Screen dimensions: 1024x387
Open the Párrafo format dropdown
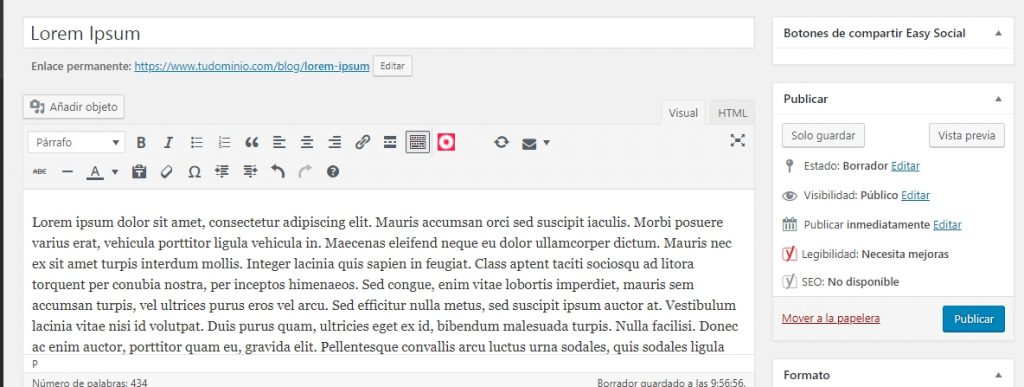[76, 142]
